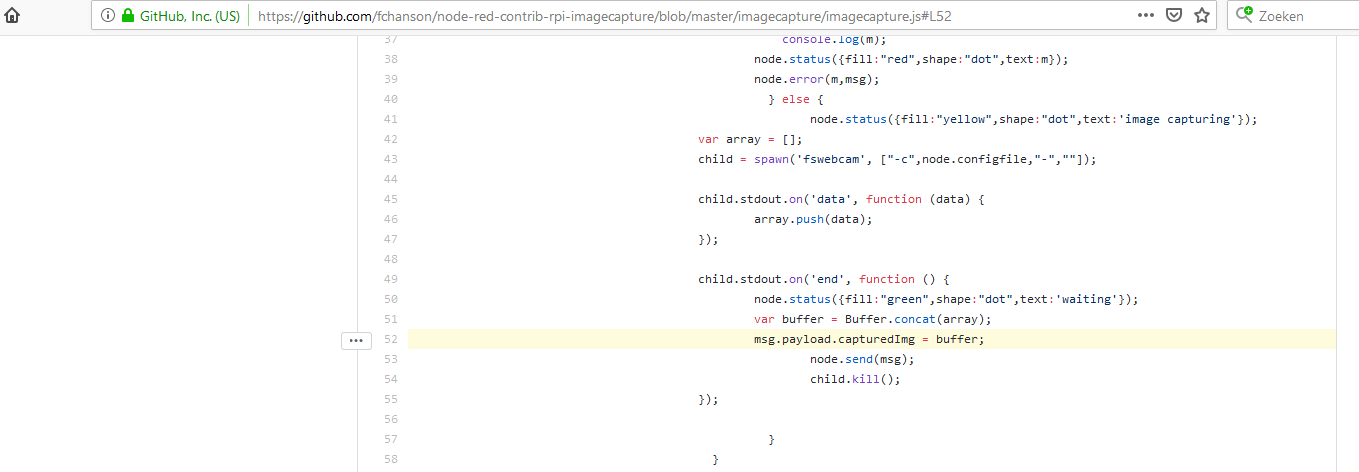Click GitHub, Inc. (US) identity label
The height and width of the screenshot is (472, 1359).
click(189, 16)
